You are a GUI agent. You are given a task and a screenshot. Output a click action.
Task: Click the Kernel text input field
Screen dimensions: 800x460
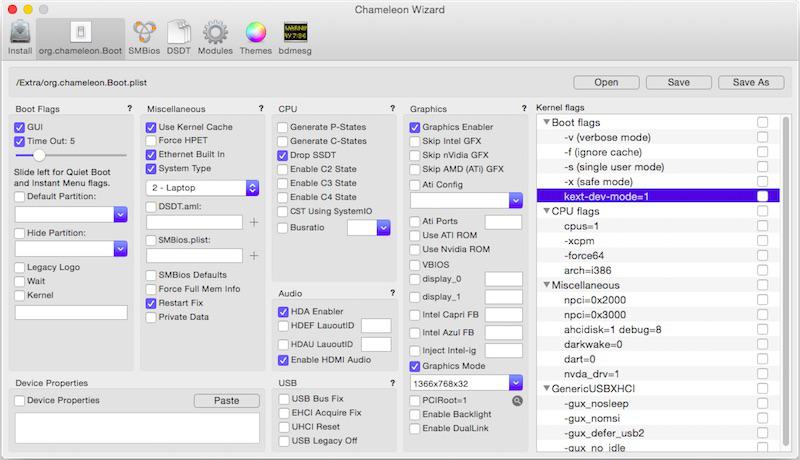[71, 313]
